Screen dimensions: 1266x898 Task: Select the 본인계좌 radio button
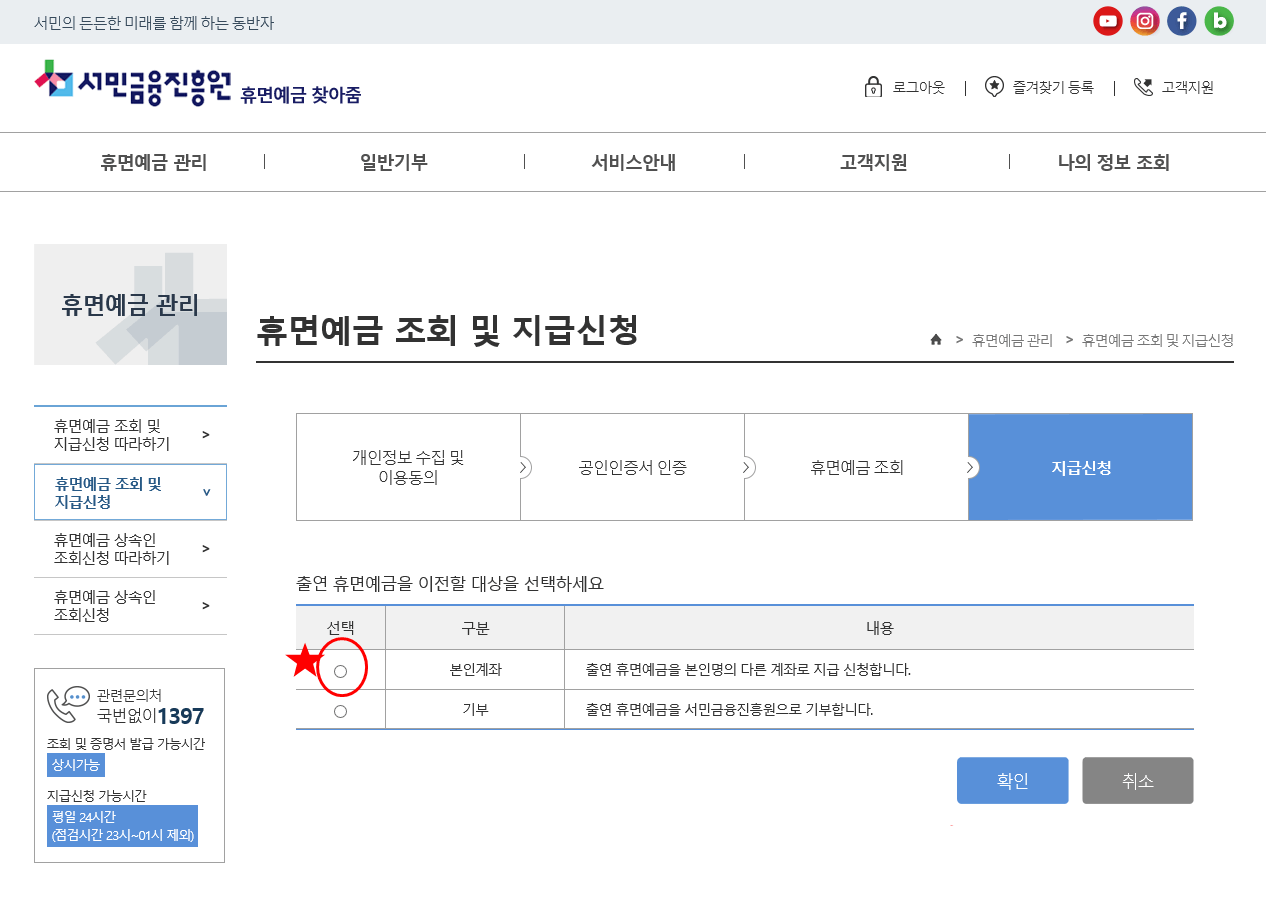(x=340, y=668)
